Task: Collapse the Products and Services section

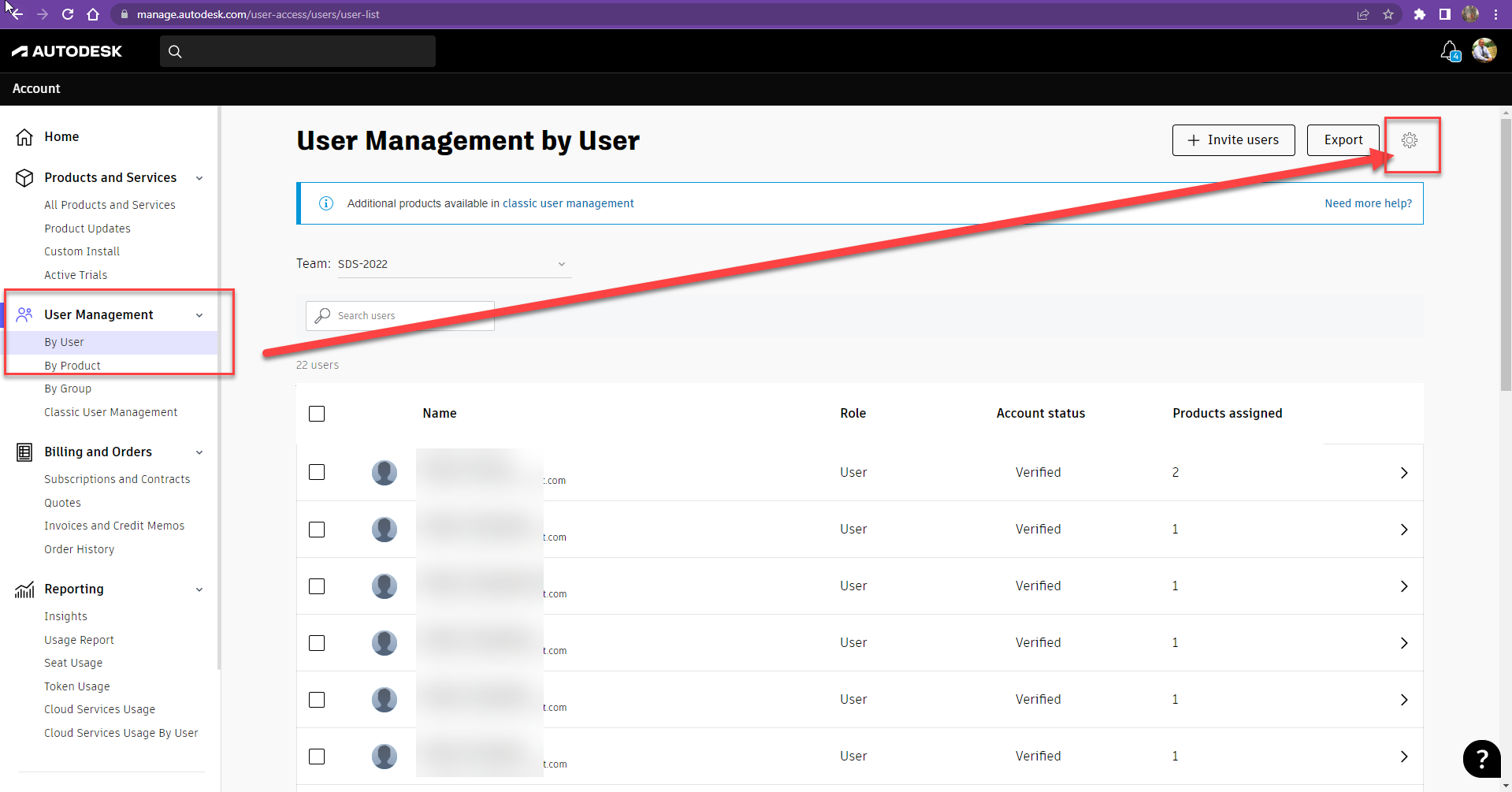Action: coord(199,178)
